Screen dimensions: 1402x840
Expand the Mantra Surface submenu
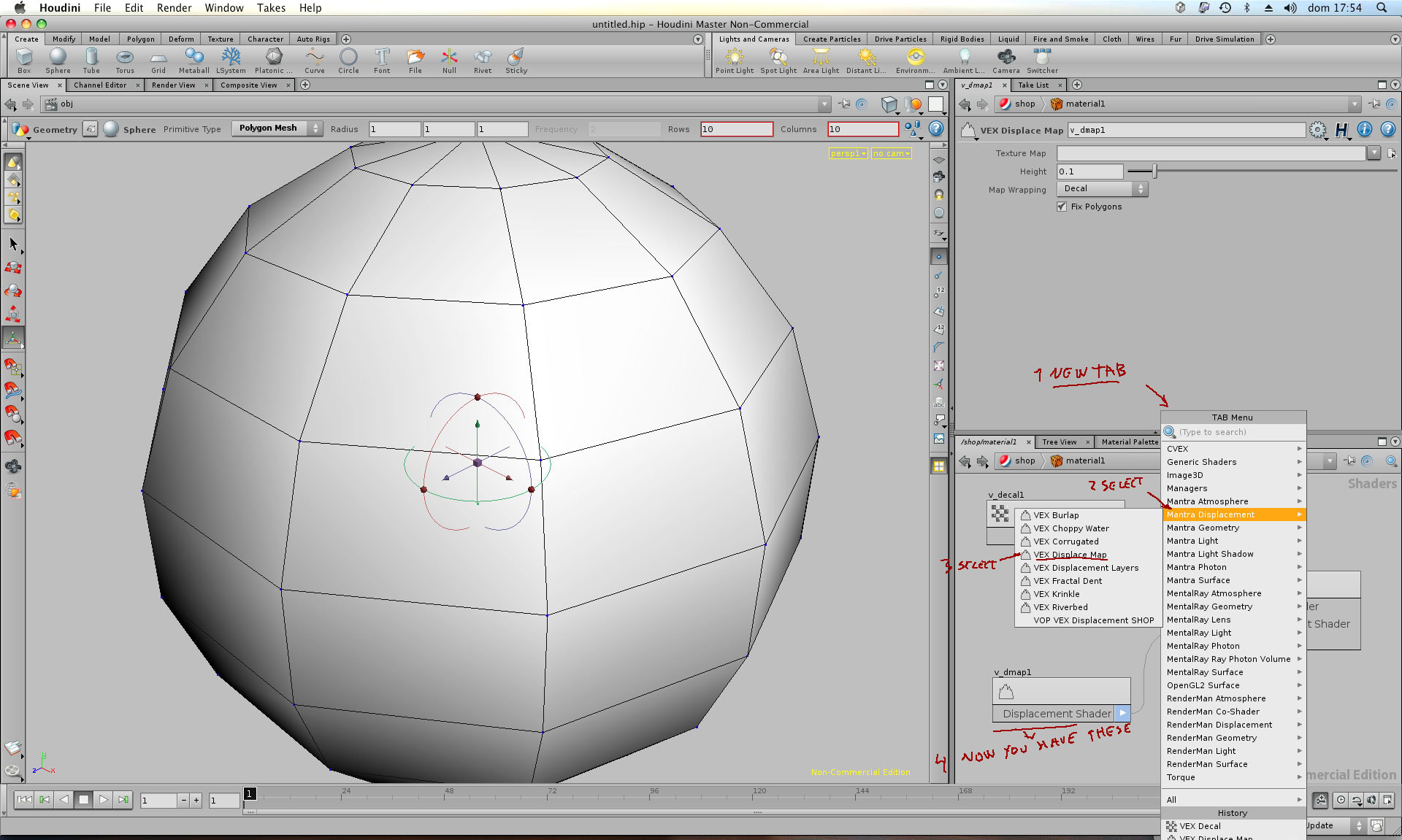[x=1233, y=580]
